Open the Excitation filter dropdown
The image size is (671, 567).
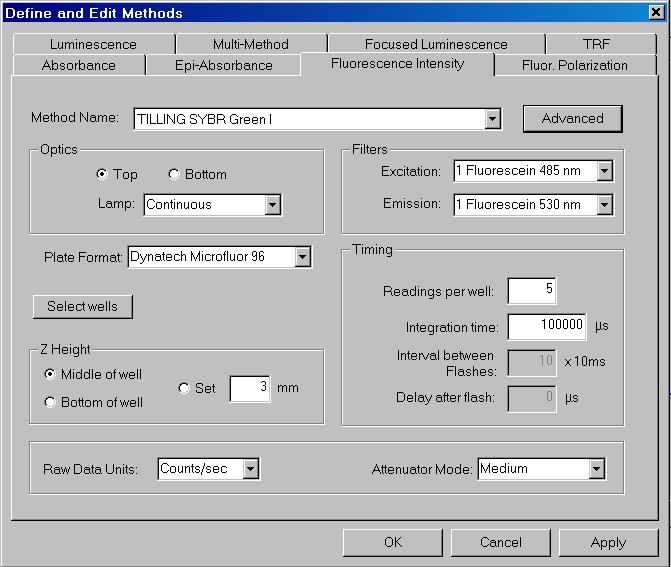click(604, 171)
